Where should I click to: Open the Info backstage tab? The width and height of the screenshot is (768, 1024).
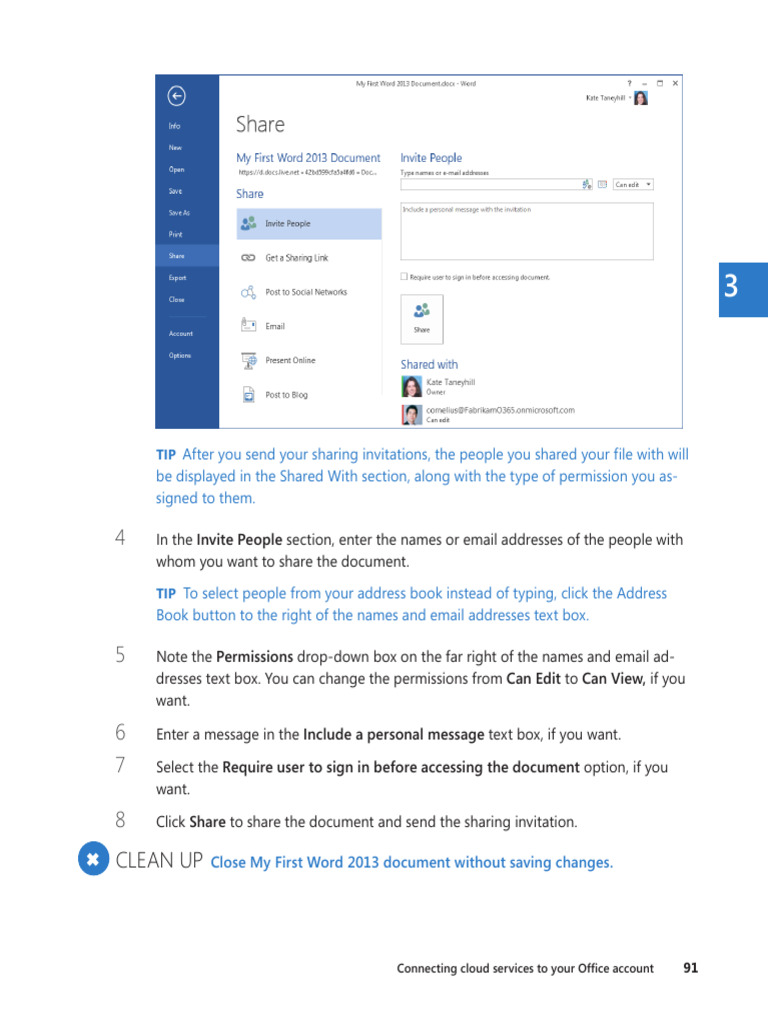(x=174, y=126)
